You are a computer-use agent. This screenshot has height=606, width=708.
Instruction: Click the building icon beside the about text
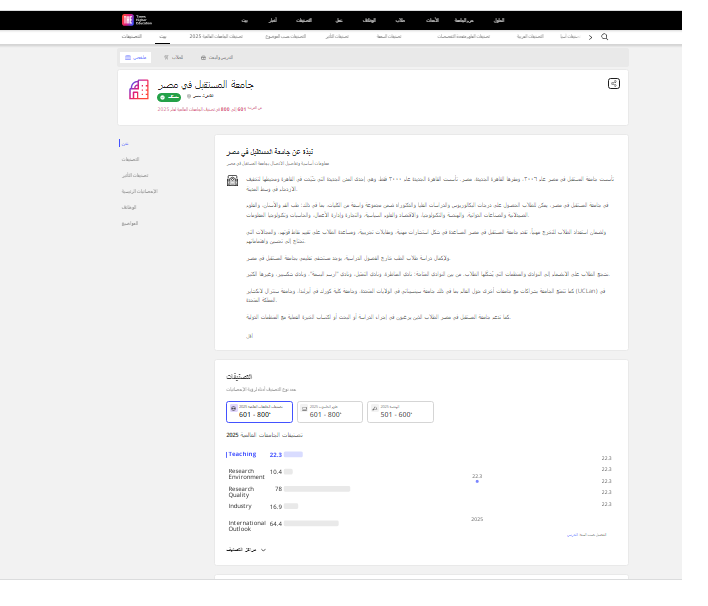[232, 181]
